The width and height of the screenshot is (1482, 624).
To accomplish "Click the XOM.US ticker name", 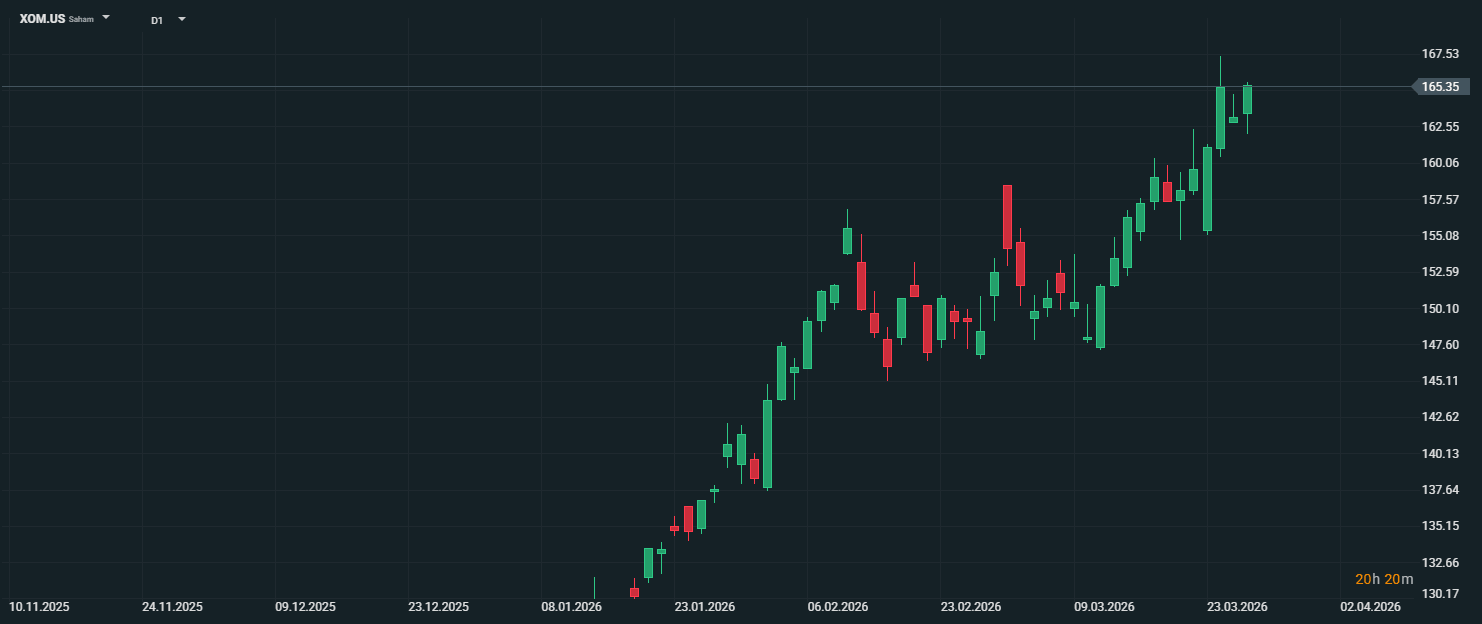I will [42, 19].
